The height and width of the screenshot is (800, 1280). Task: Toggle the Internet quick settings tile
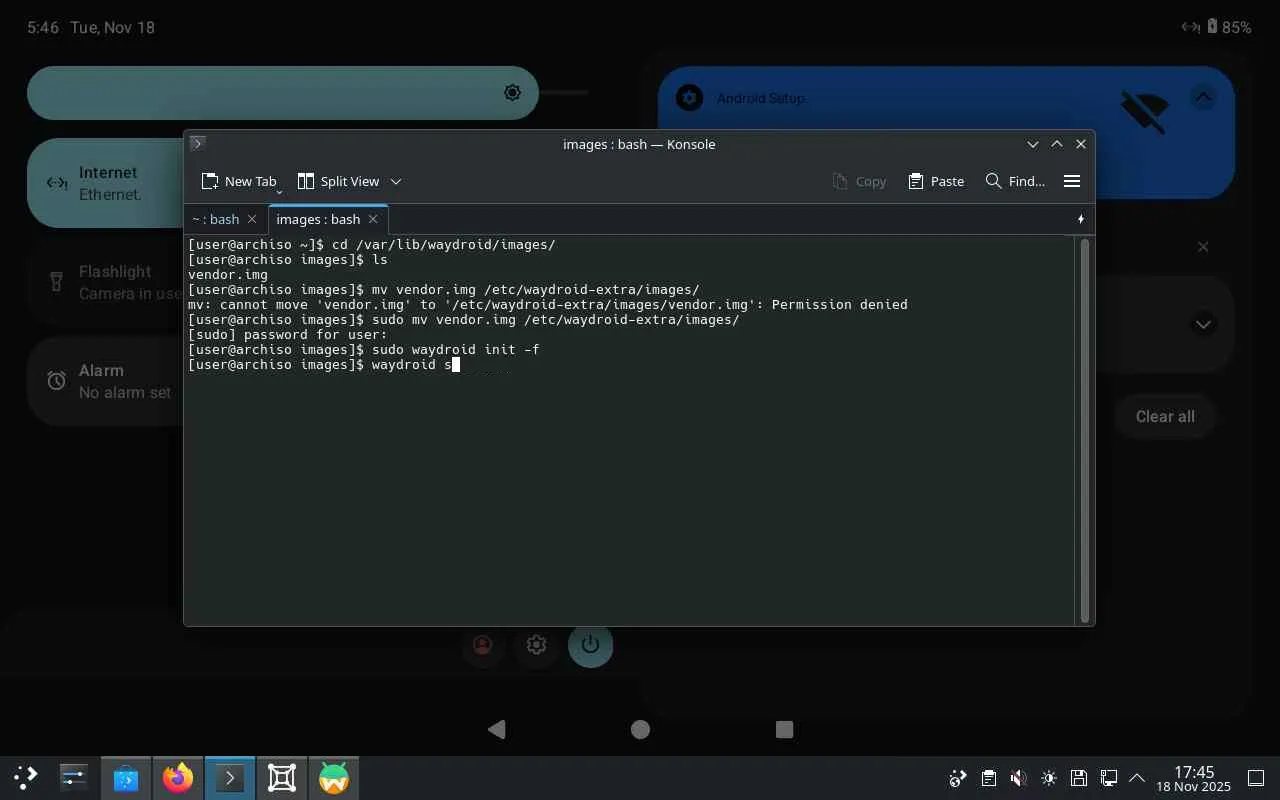click(x=105, y=183)
